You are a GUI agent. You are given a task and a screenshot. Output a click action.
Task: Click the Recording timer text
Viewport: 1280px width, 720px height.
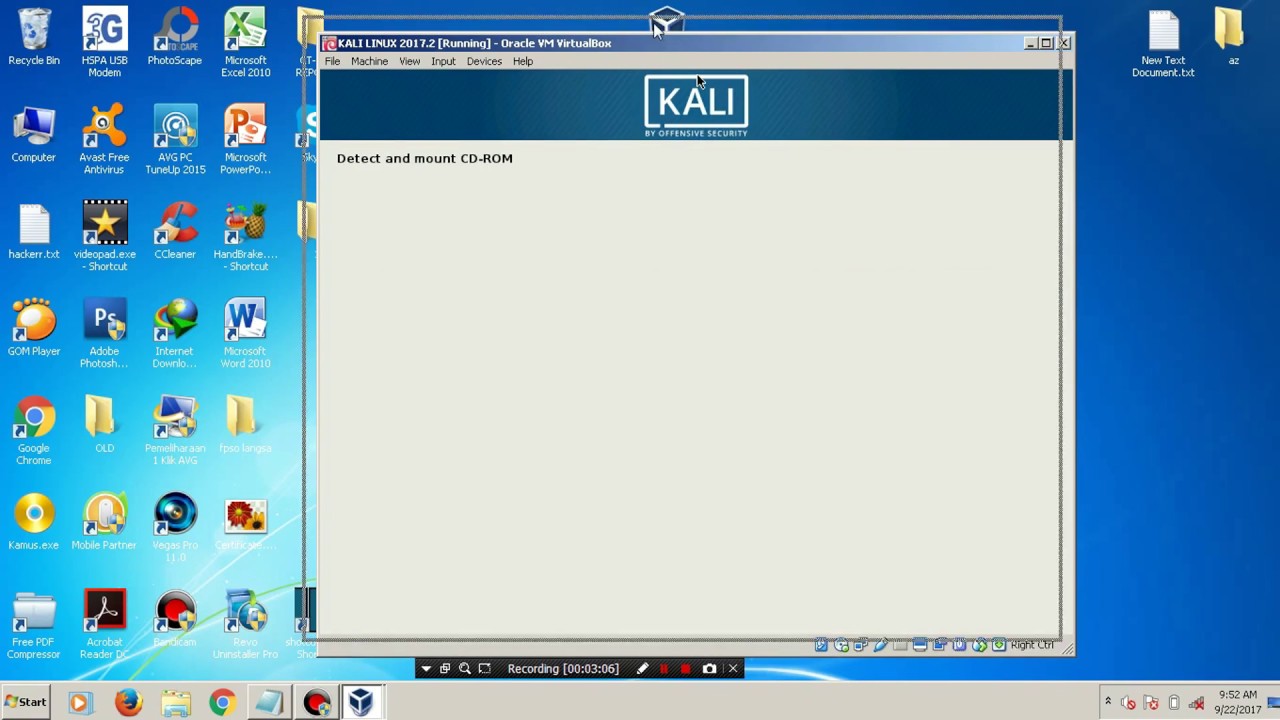(563, 669)
